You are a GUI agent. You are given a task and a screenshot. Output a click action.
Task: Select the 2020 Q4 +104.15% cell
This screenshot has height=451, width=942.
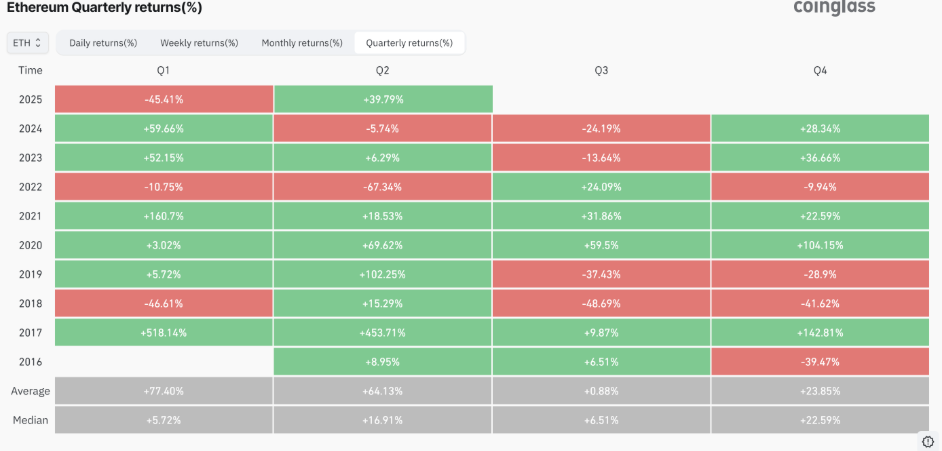[820, 245]
